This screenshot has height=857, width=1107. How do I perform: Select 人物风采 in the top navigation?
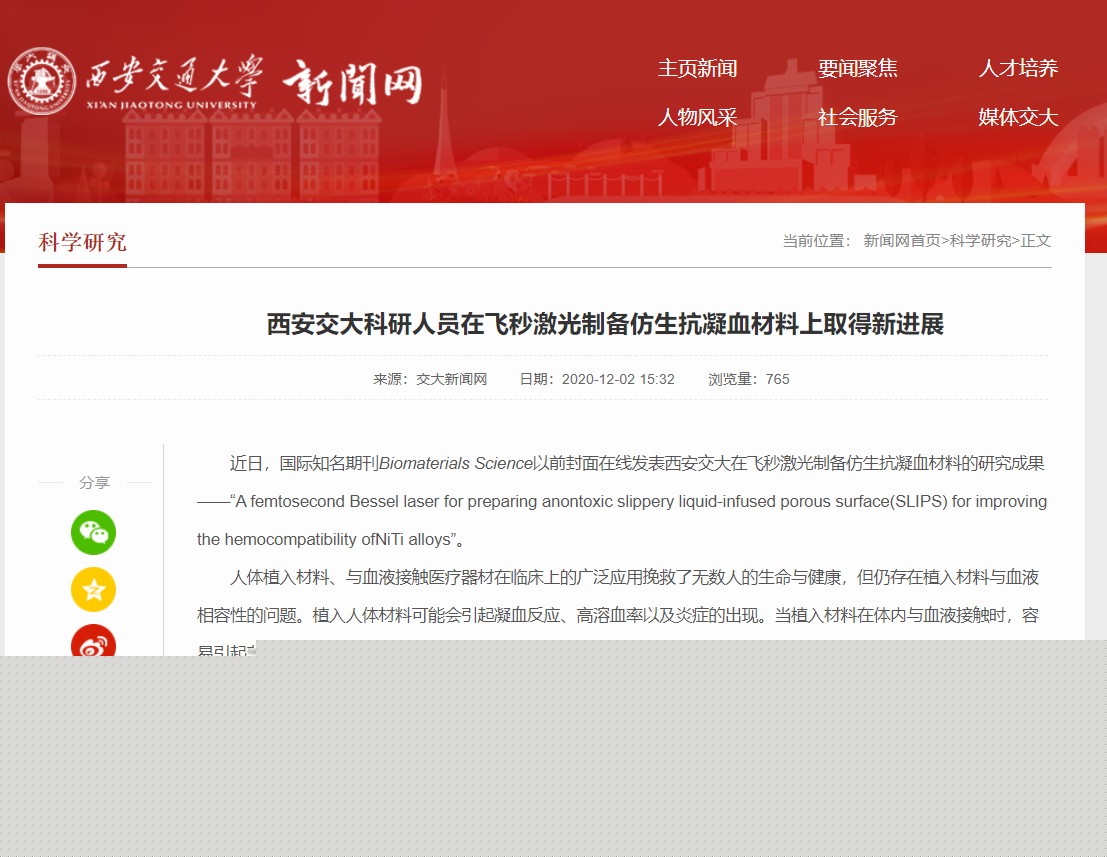pyautogui.click(x=697, y=117)
